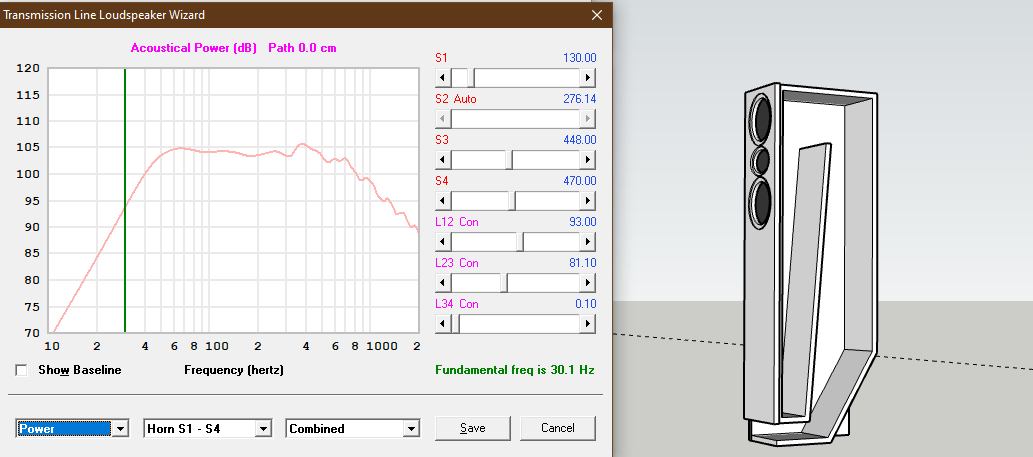This screenshot has width=1033, height=457.
Task: Click the S2 Auto label
Action: (455, 99)
